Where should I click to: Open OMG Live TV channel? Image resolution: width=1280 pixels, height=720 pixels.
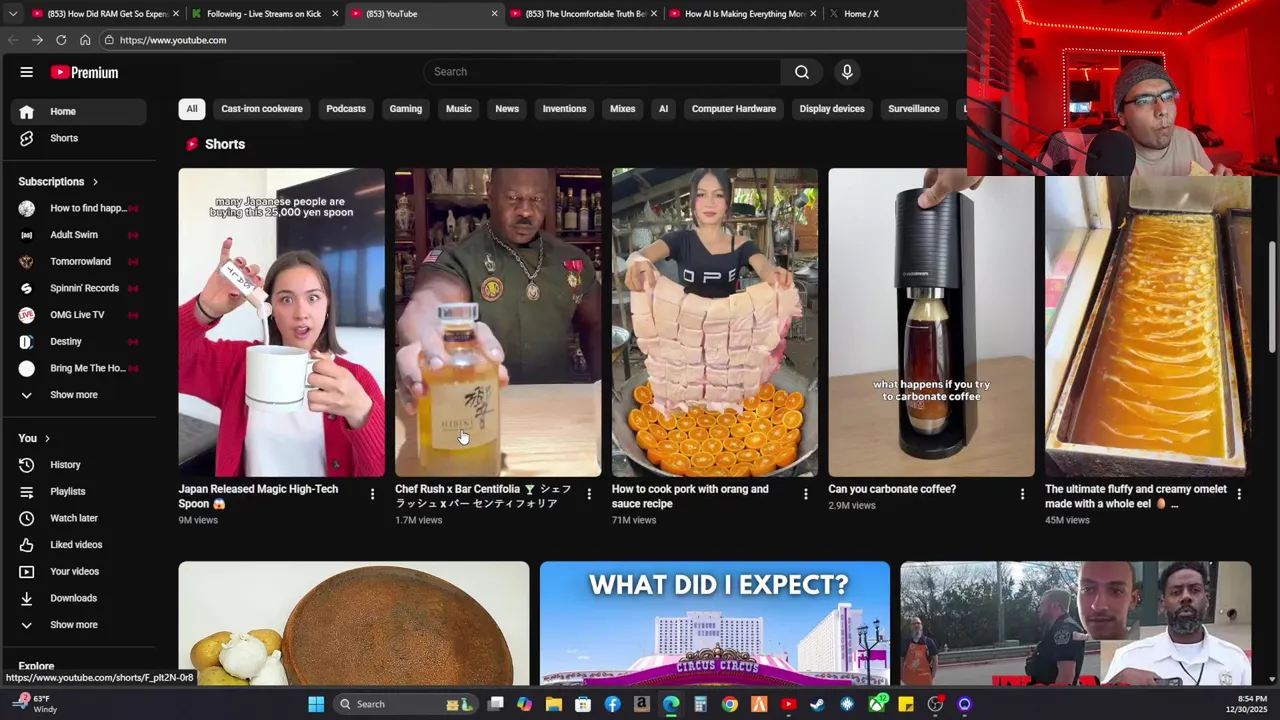point(80,315)
